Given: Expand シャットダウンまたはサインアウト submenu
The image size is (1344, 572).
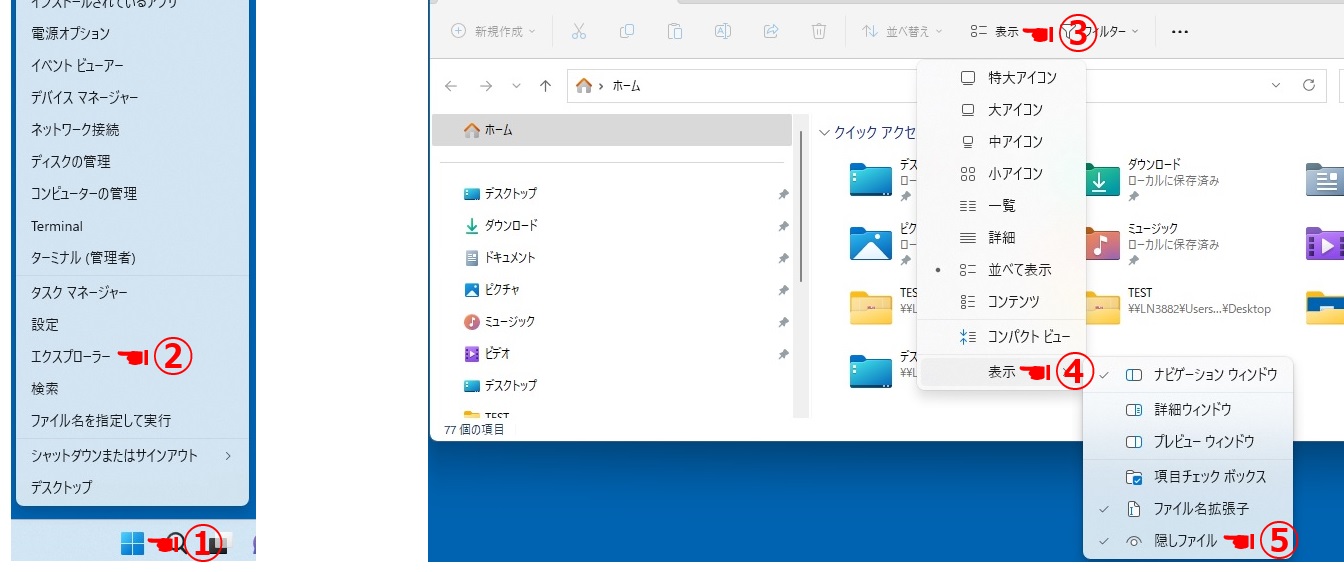Looking at the screenshot, I should (132, 455).
